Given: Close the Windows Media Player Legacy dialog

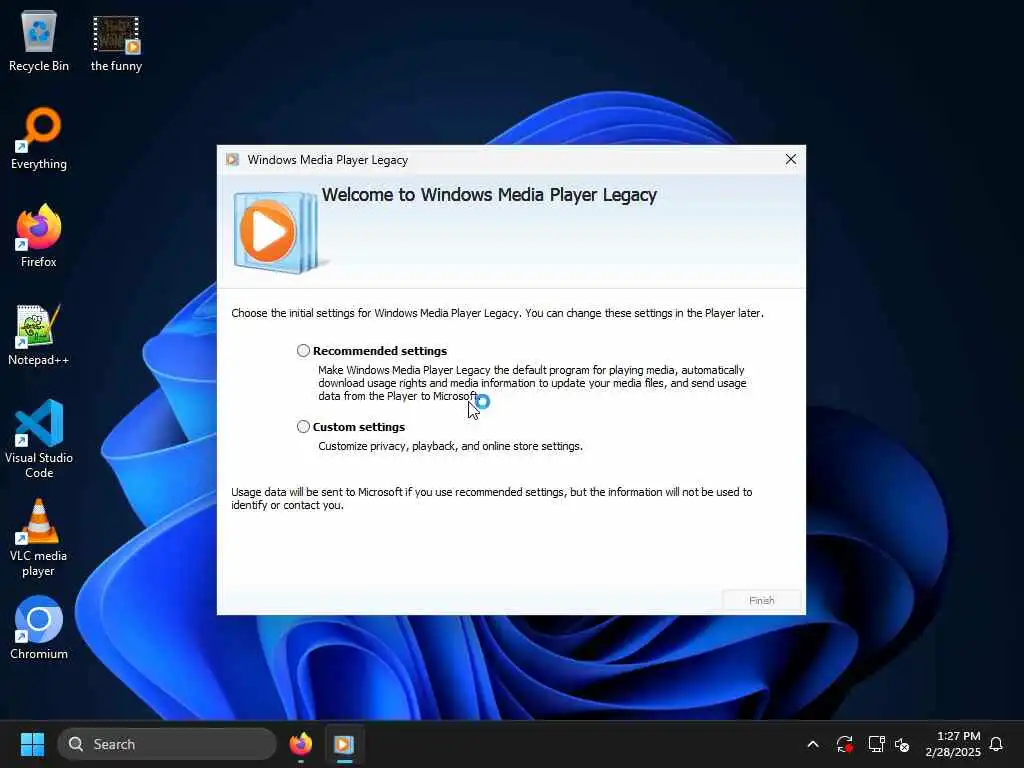Looking at the screenshot, I should click(x=790, y=159).
